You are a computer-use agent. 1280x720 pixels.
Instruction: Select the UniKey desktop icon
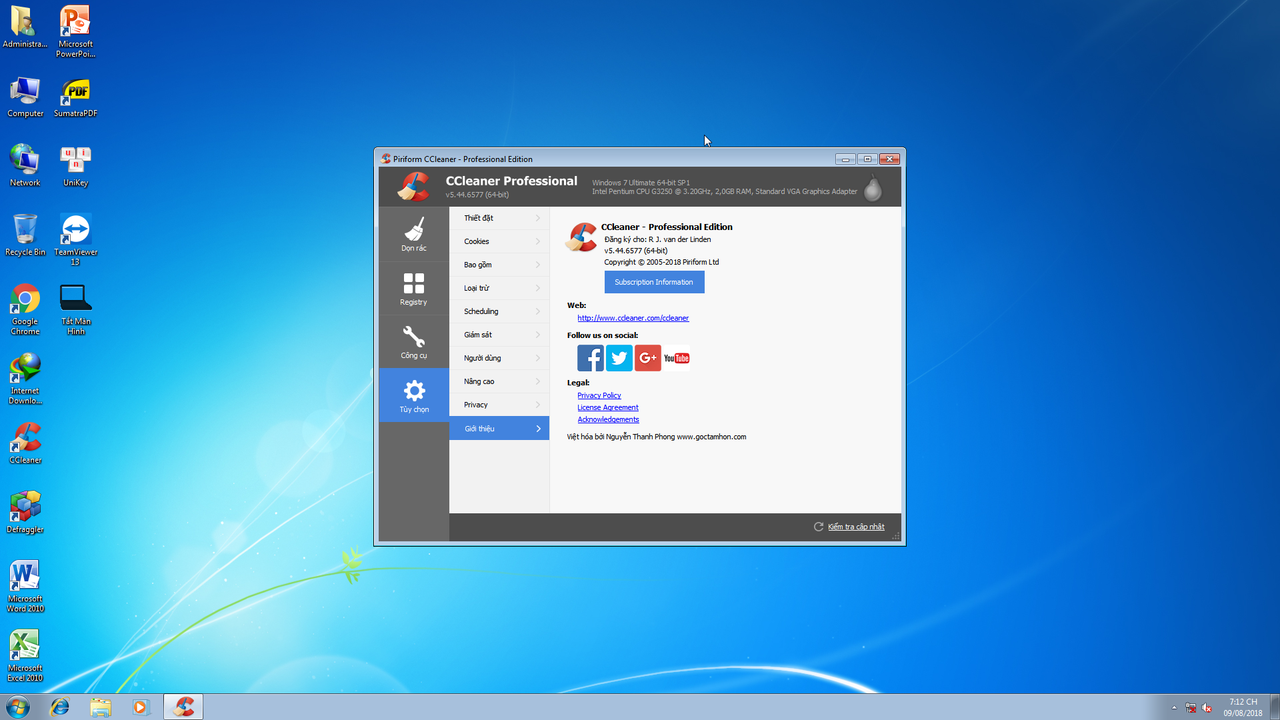tap(75, 166)
